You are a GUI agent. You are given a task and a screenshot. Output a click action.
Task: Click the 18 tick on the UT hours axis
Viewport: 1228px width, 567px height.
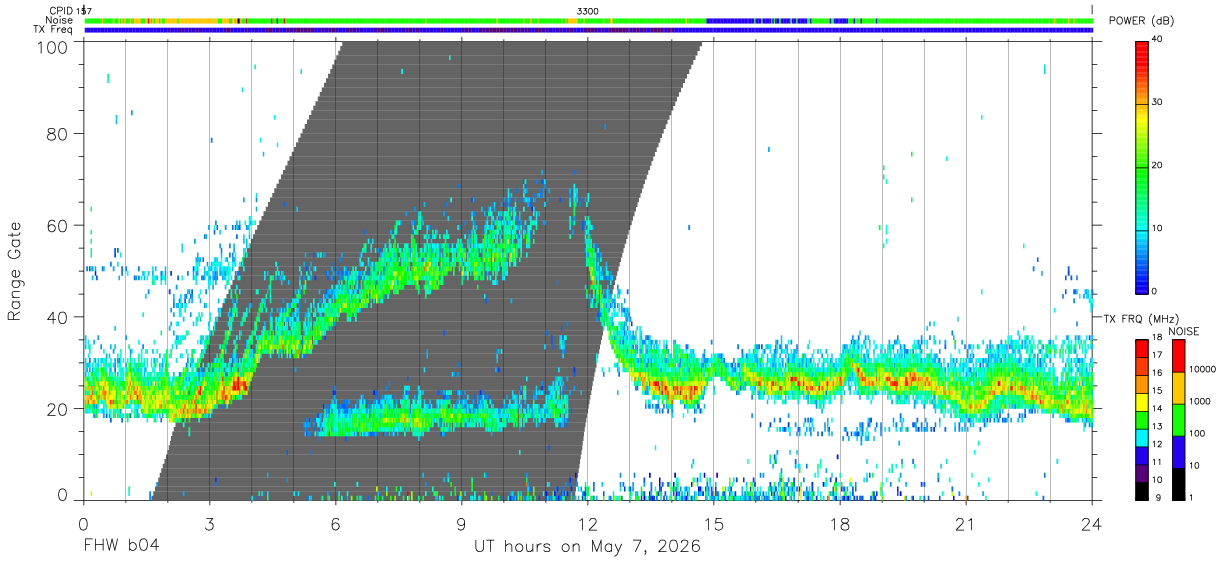tap(840, 524)
